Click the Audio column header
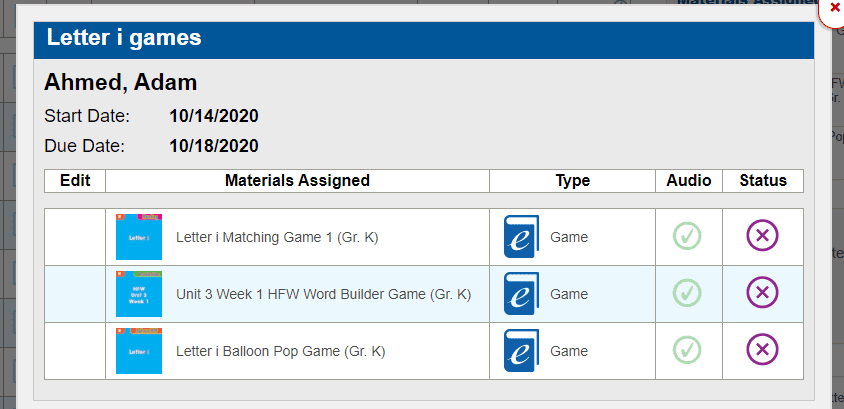This screenshot has width=844, height=409. (689, 181)
